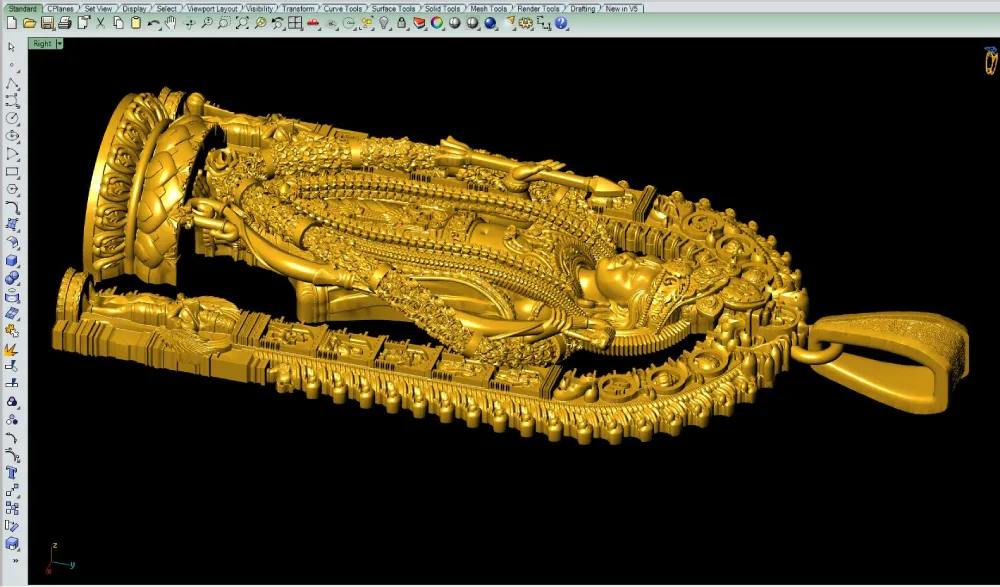Choose the Zoom Dynamic magnifier

tap(207, 23)
